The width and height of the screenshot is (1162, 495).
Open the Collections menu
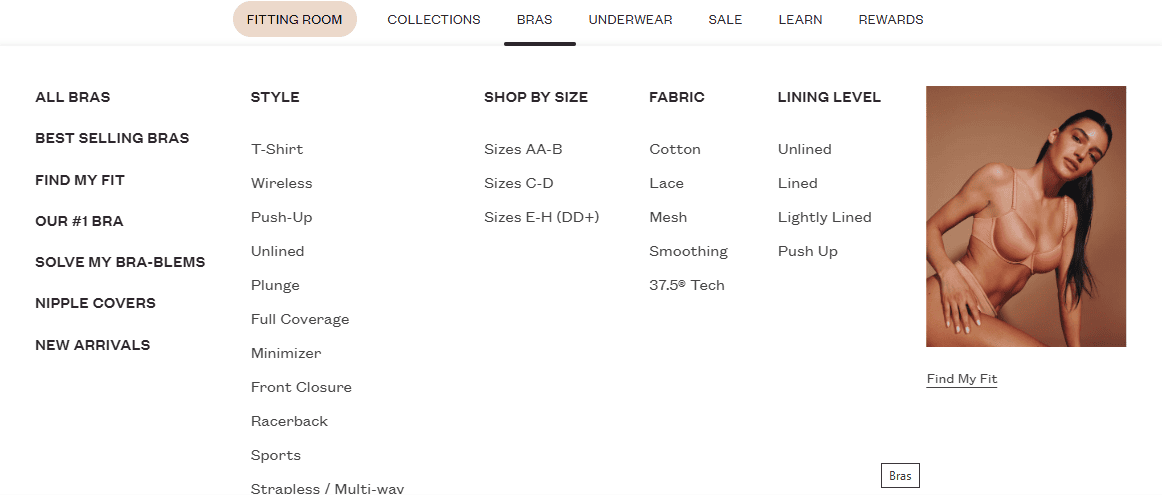tap(434, 20)
